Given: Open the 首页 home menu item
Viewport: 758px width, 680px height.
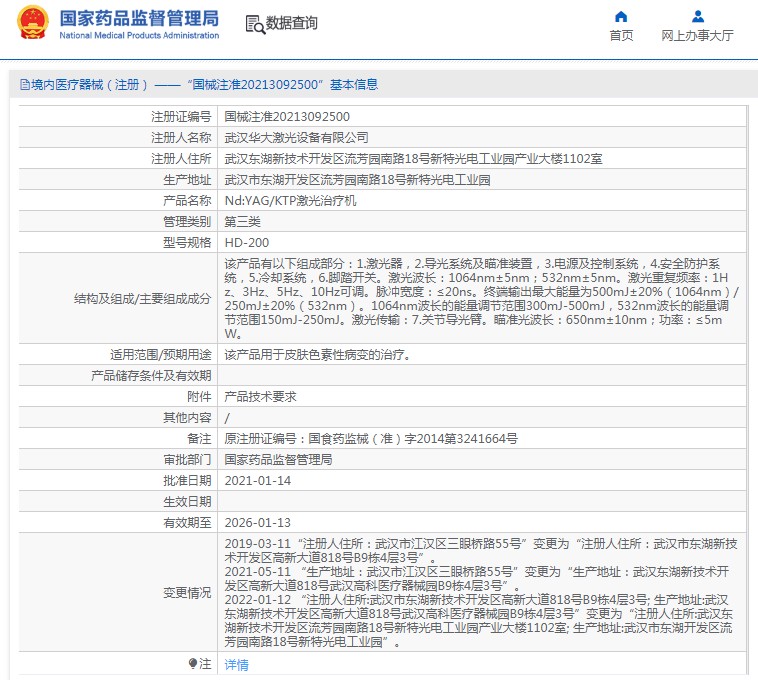Looking at the screenshot, I should pyautogui.click(x=621, y=36).
